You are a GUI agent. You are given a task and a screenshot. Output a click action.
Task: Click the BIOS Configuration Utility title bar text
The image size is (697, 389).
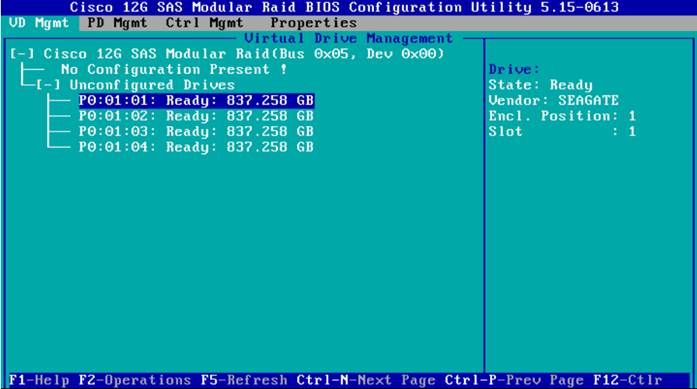point(344,8)
